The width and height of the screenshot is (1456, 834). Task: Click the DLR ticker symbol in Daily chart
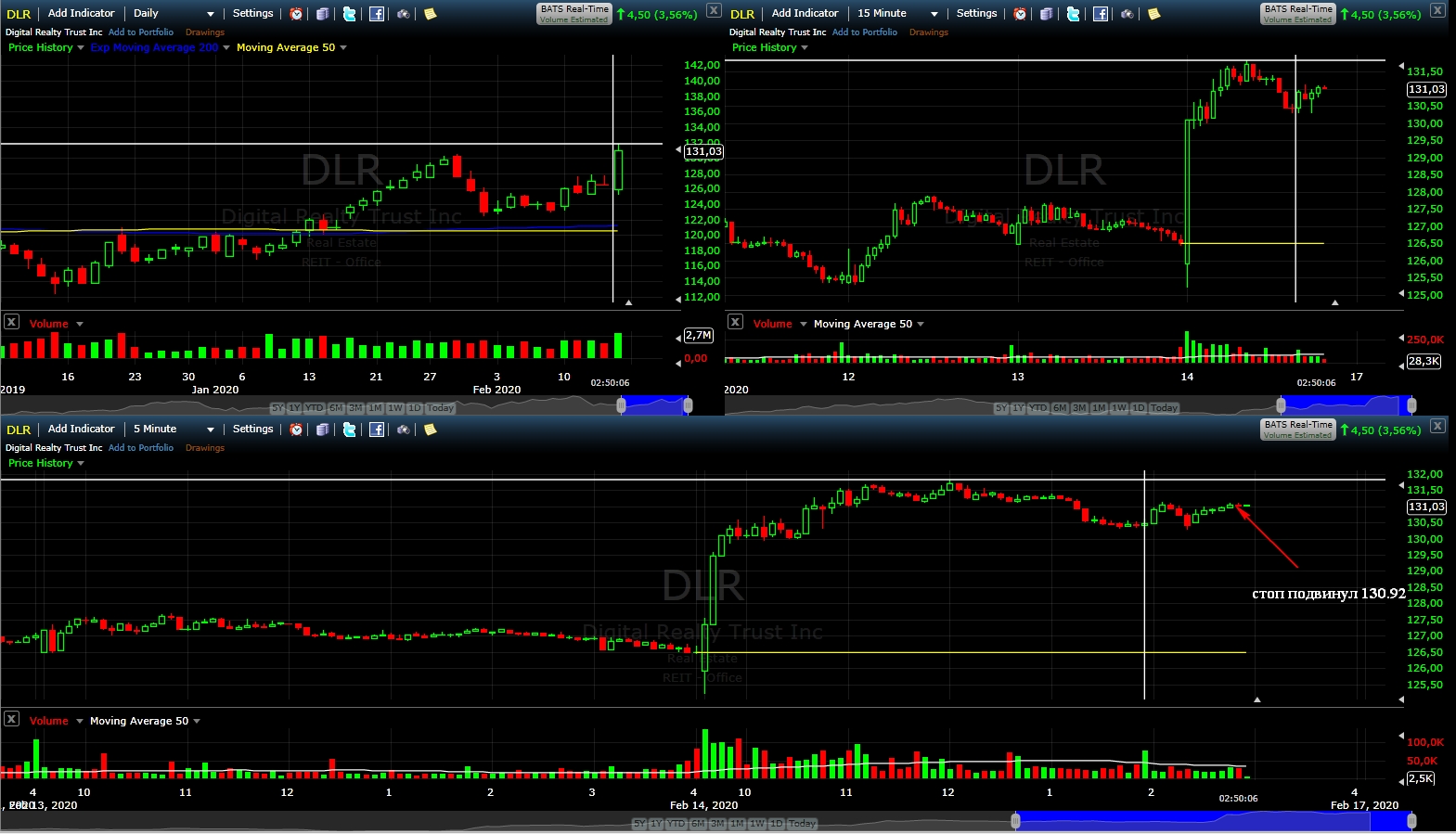click(19, 14)
